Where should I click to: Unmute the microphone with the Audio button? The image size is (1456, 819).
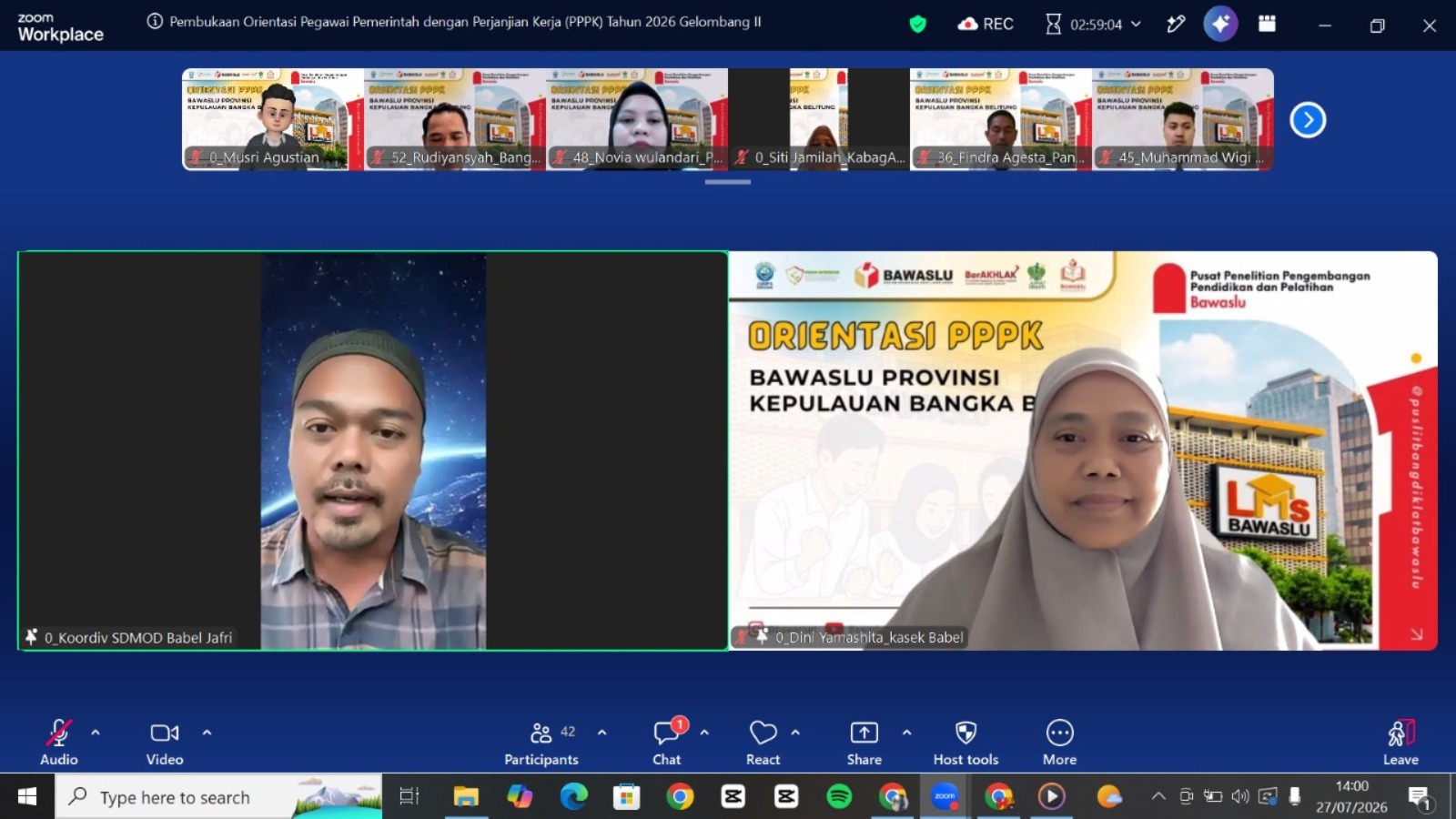point(59,743)
